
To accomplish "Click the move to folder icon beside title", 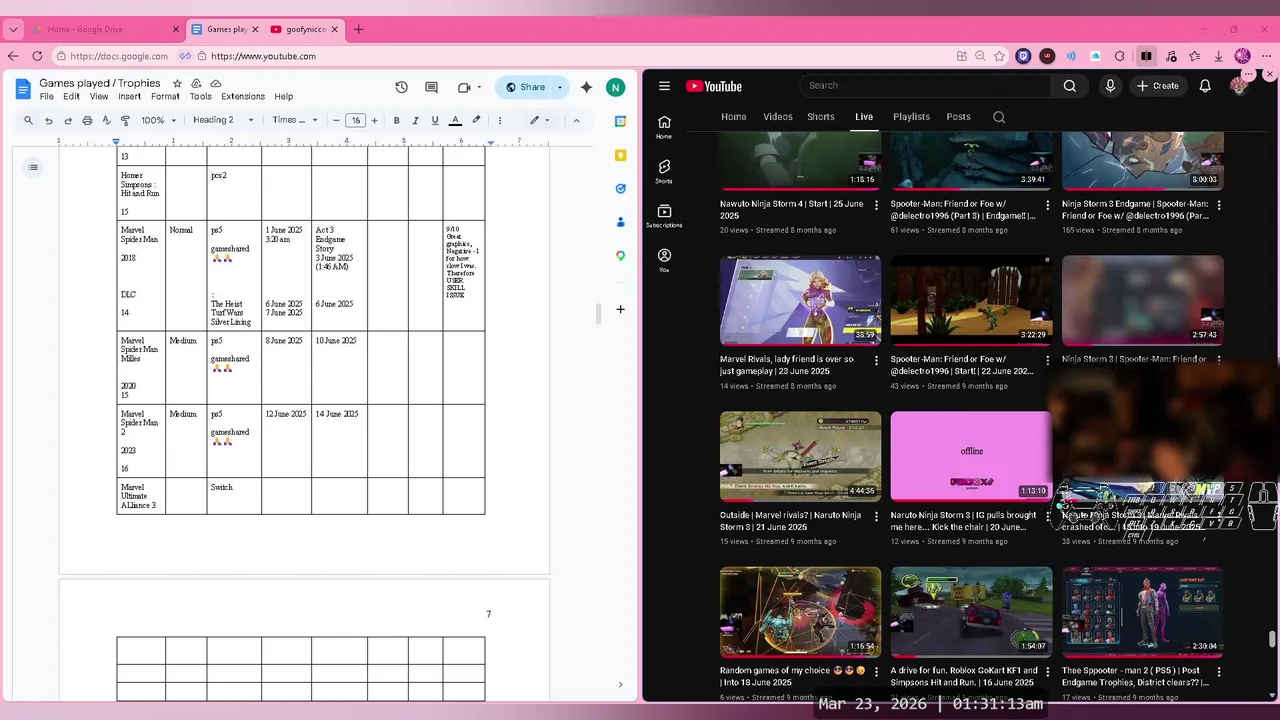I will point(196,84).
